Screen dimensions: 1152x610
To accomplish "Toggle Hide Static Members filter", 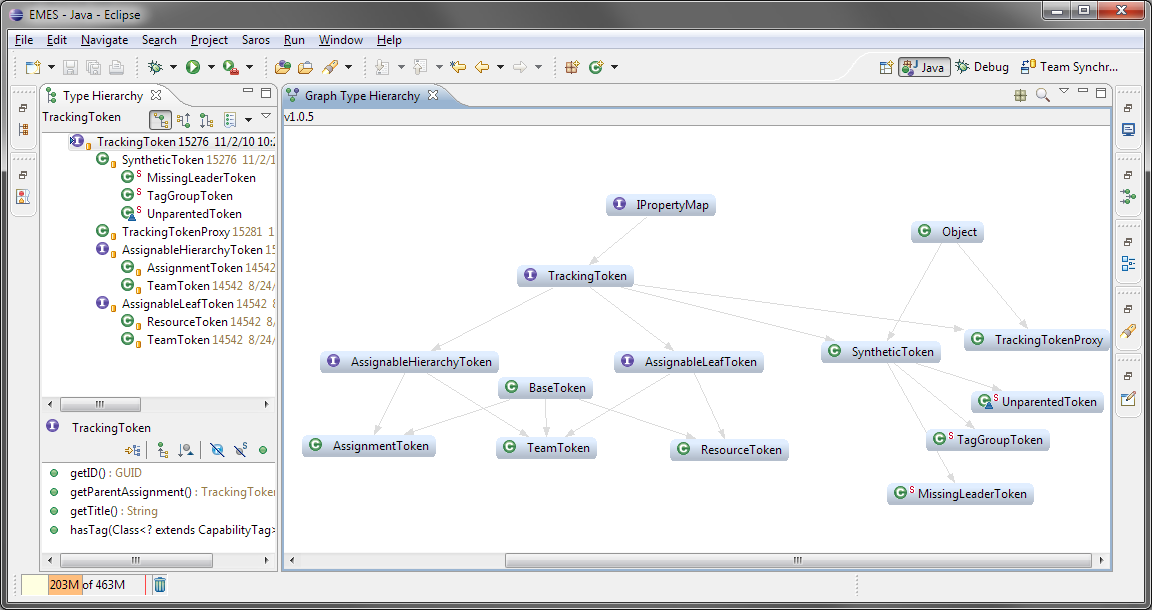I will click(x=241, y=449).
